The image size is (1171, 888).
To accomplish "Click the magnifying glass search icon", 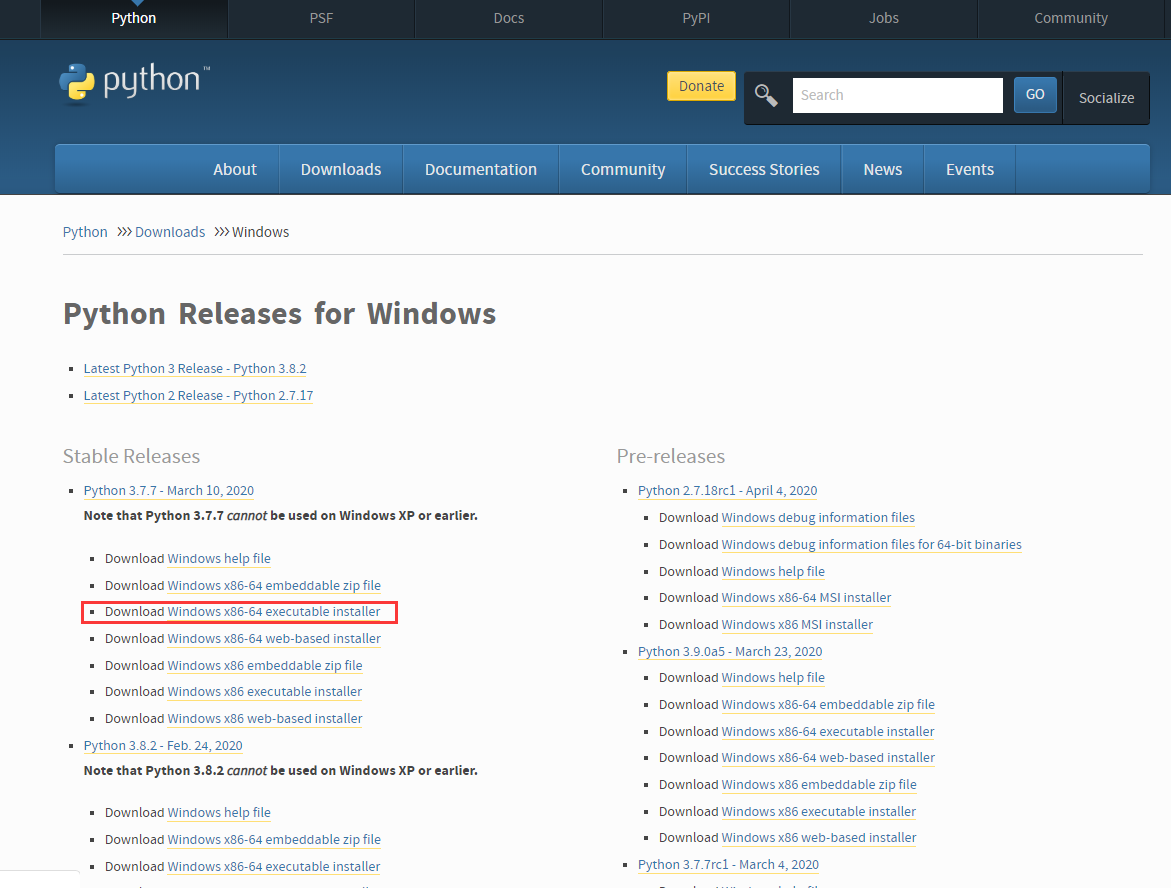I will coord(766,96).
